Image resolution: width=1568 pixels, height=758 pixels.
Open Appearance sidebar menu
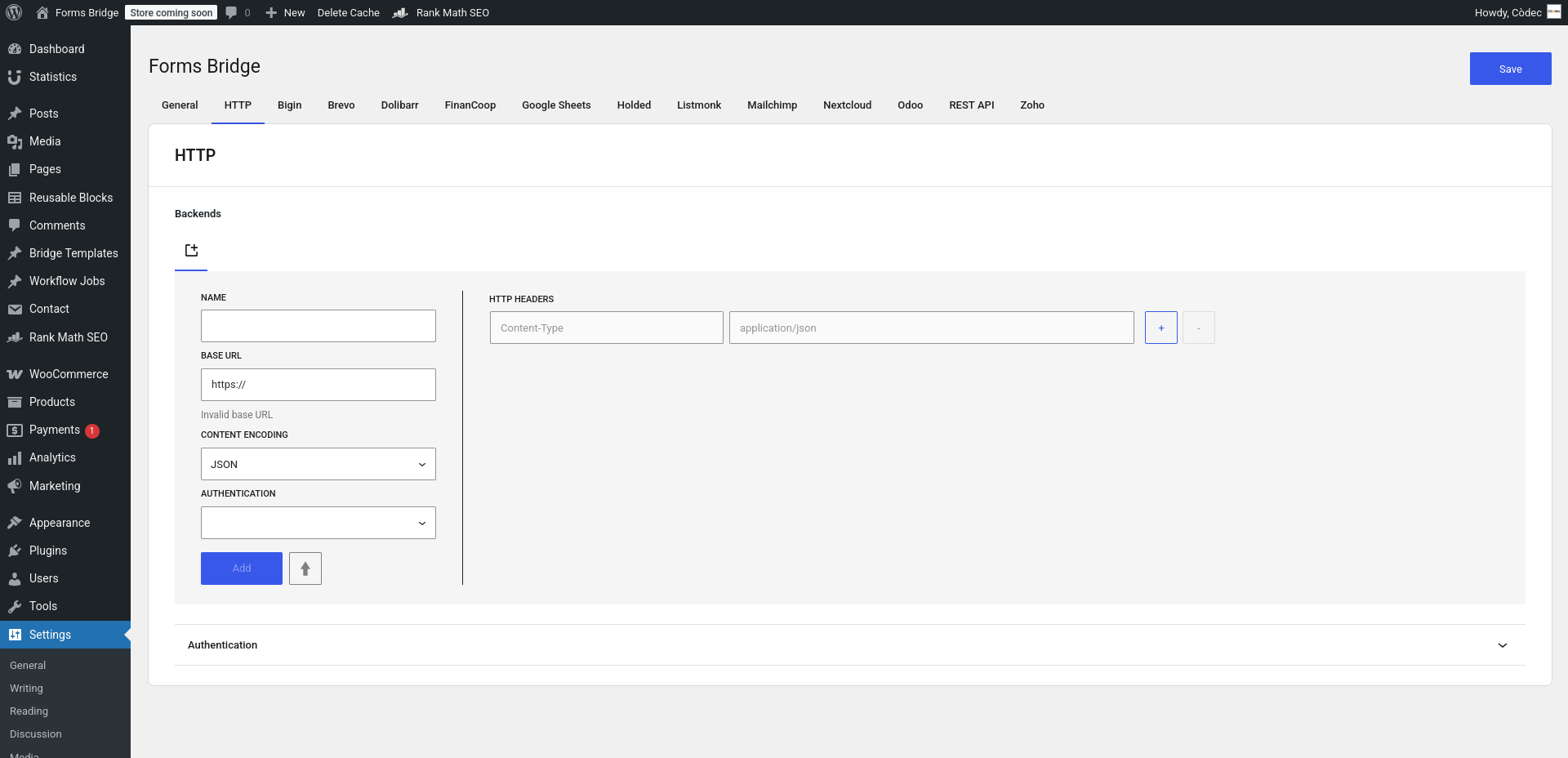pyautogui.click(x=65, y=523)
